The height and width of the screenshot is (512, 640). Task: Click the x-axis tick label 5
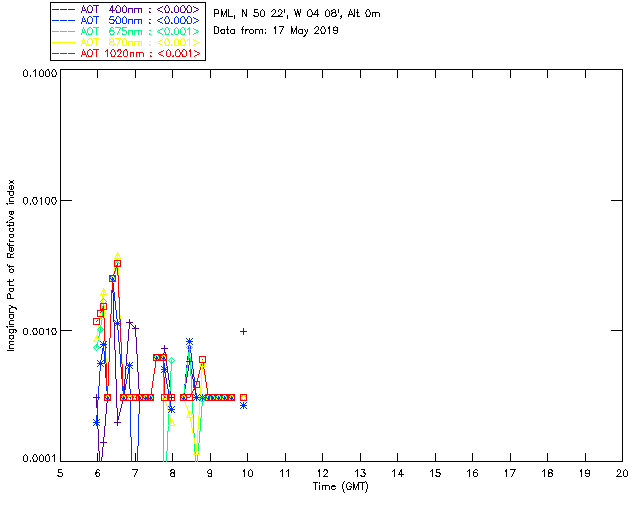60,473
